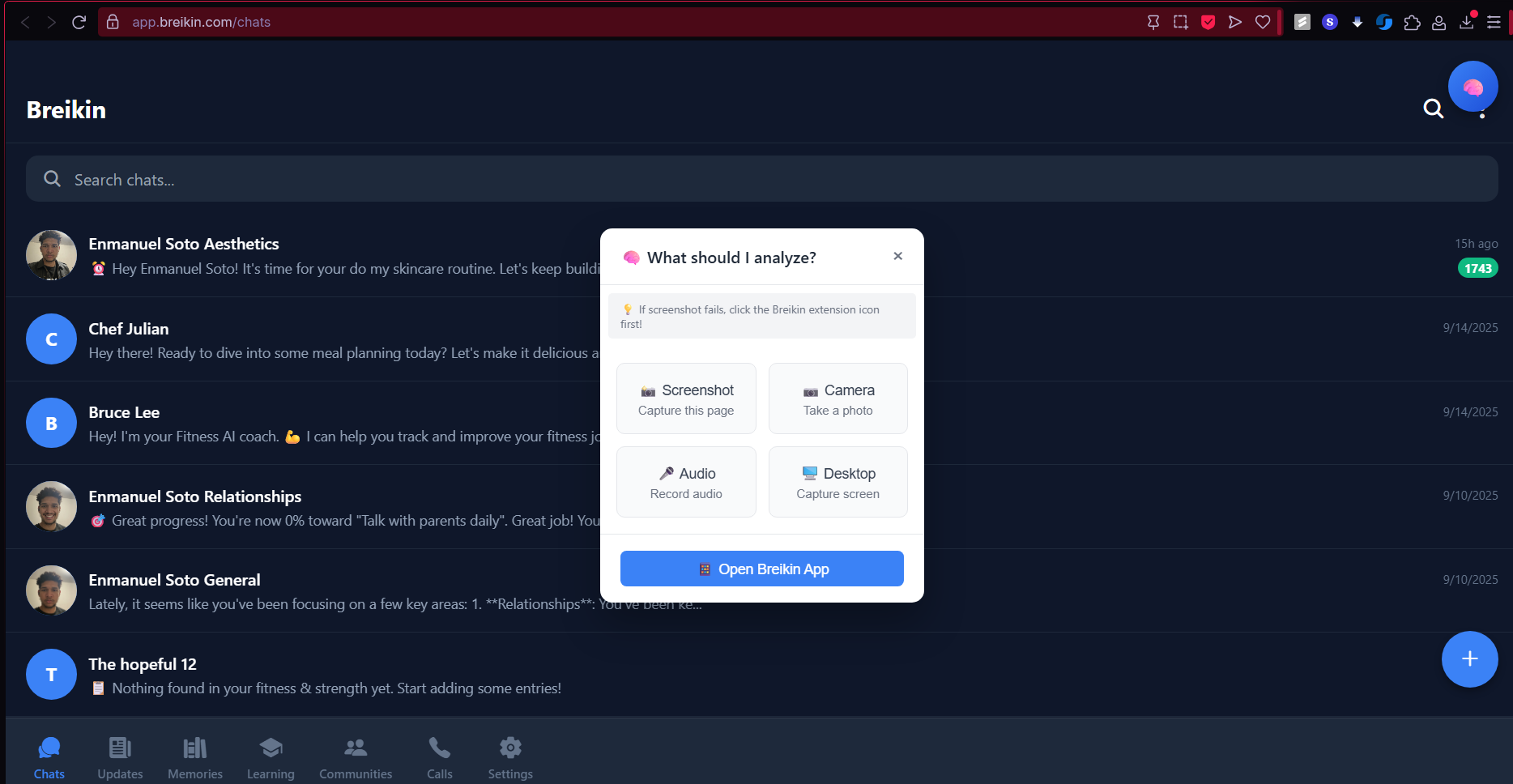Open the Communities section
Image resolution: width=1513 pixels, height=784 pixels.
coord(356,756)
